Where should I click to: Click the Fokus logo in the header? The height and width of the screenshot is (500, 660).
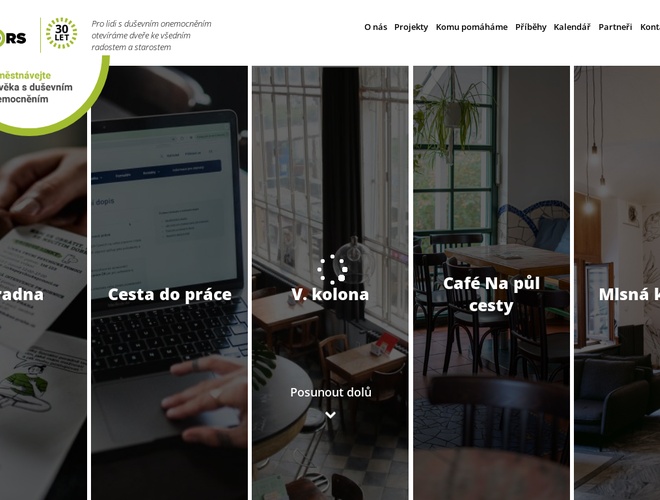coord(13,38)
